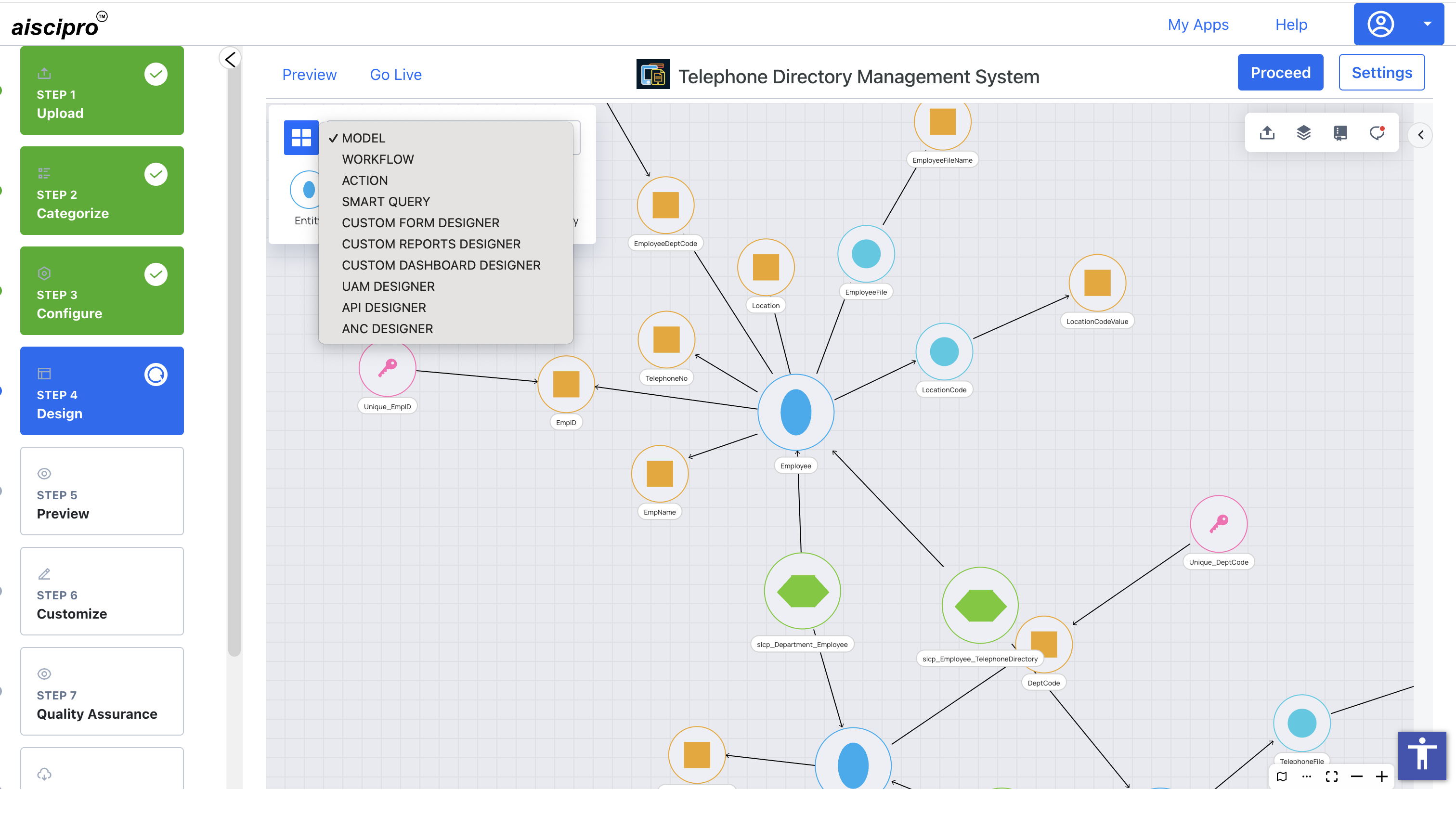
Task: Select the TelephoneNo attribute node
Action: click(x=666, y=339)
